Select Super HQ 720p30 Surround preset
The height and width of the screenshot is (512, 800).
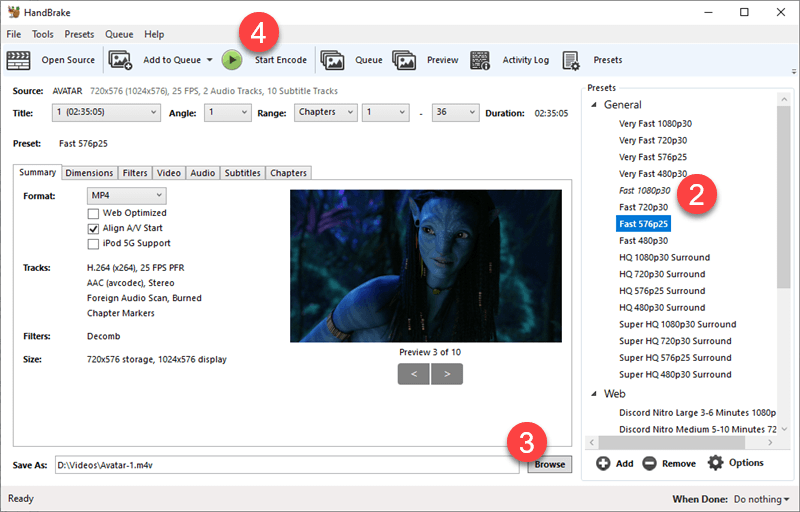click(675, 341)
